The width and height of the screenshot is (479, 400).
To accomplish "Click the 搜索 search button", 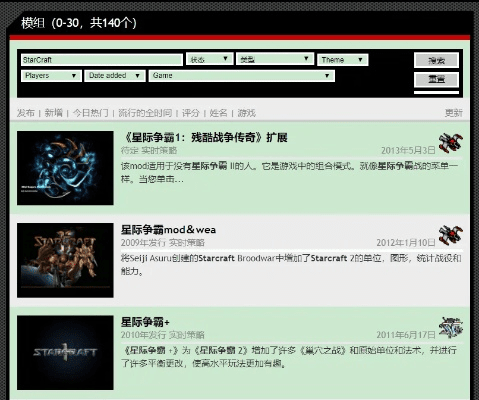I will 436,60.
